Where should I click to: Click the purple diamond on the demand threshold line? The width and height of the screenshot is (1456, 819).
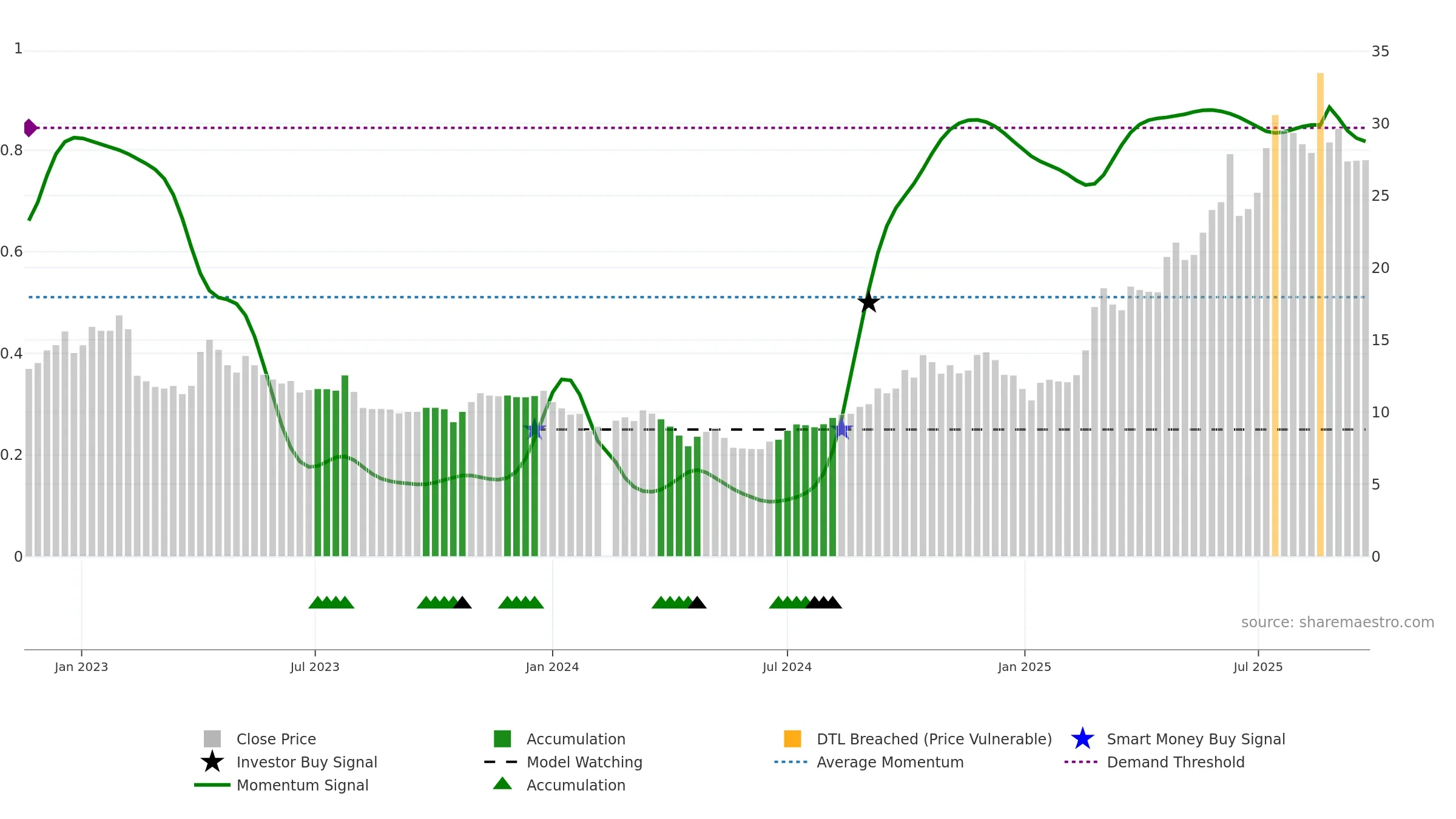(x=30, y=128)
